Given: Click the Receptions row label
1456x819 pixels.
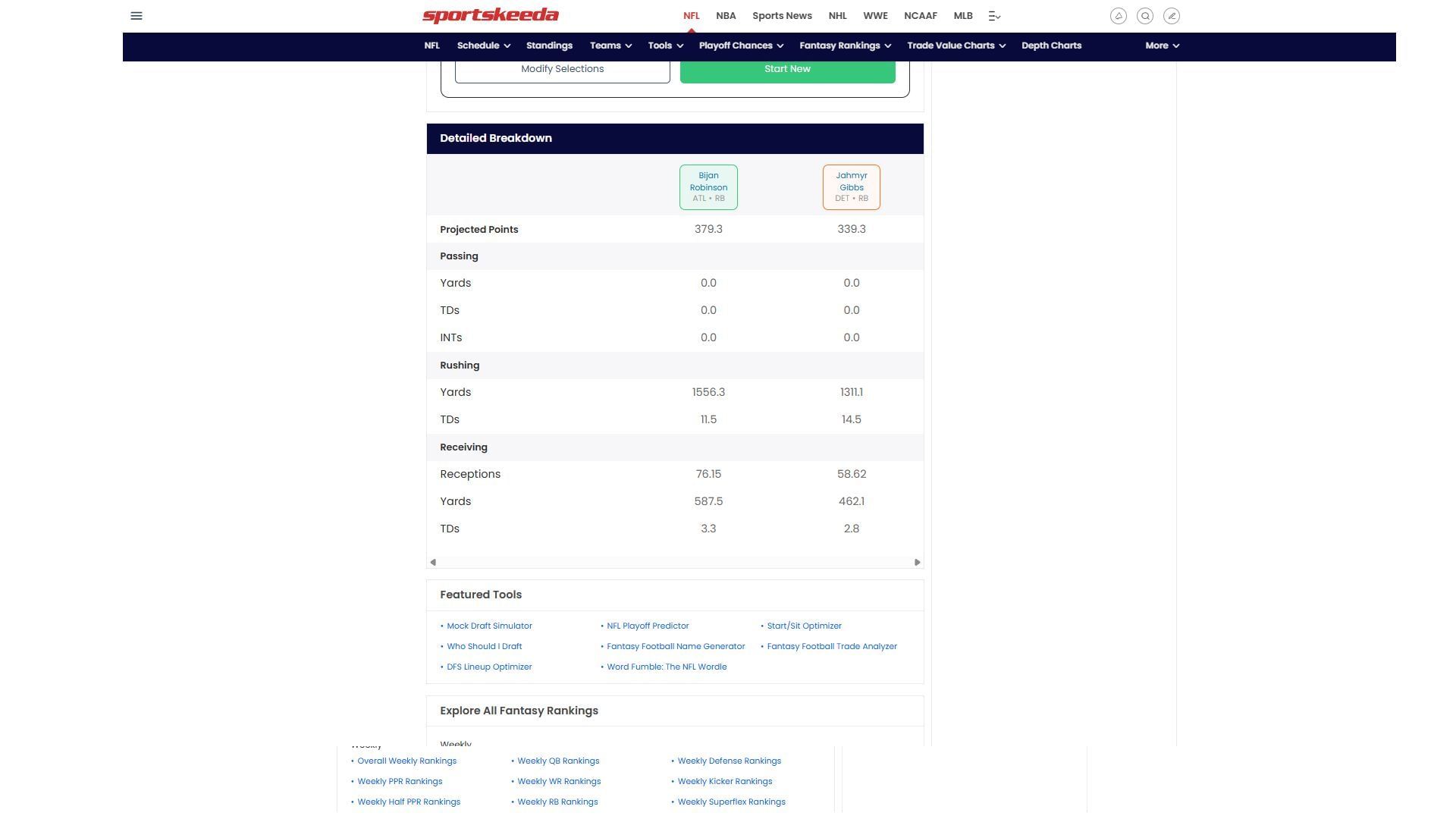Looking at the screenshot, I should [470, 475].
